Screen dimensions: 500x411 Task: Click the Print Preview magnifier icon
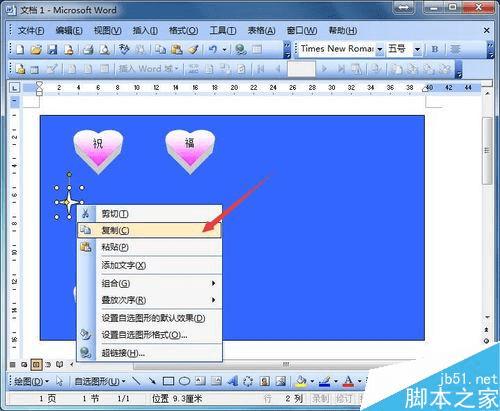(x=105, y=49)
